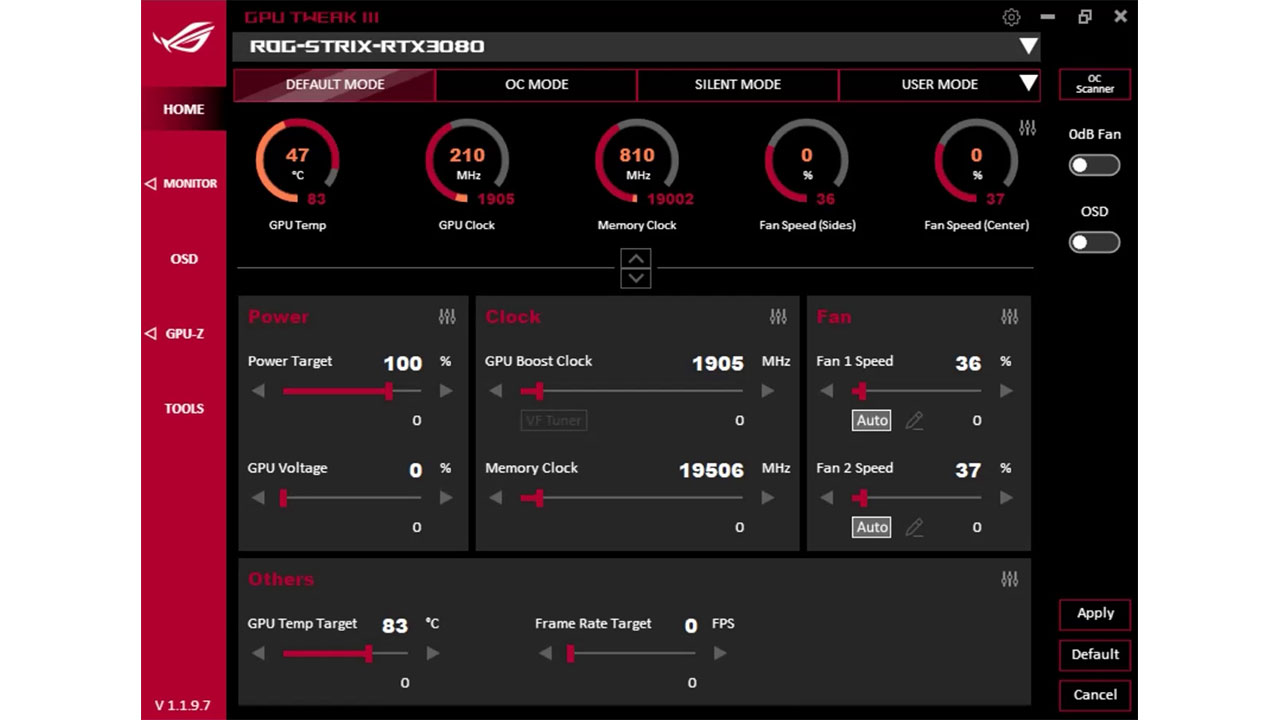Click the Frame Rate Target slider handle

coord(570,653)
